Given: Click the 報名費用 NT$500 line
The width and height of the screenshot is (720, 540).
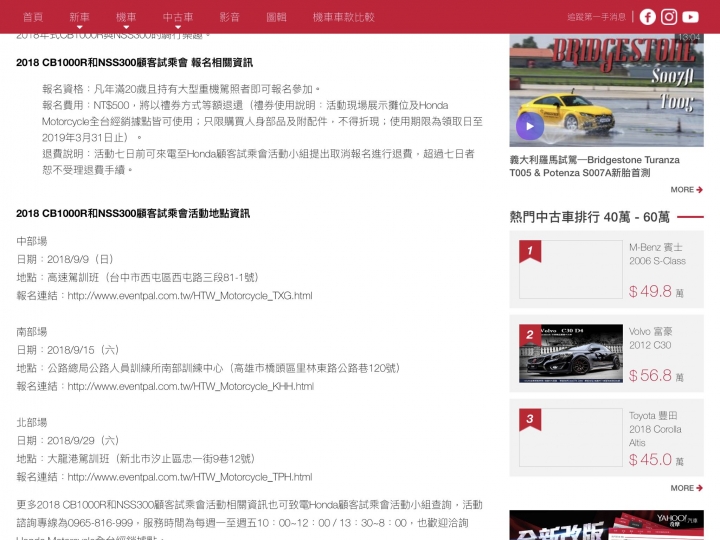Looking at the screenshot, I should pyautogui.click(x=262, y=121).
